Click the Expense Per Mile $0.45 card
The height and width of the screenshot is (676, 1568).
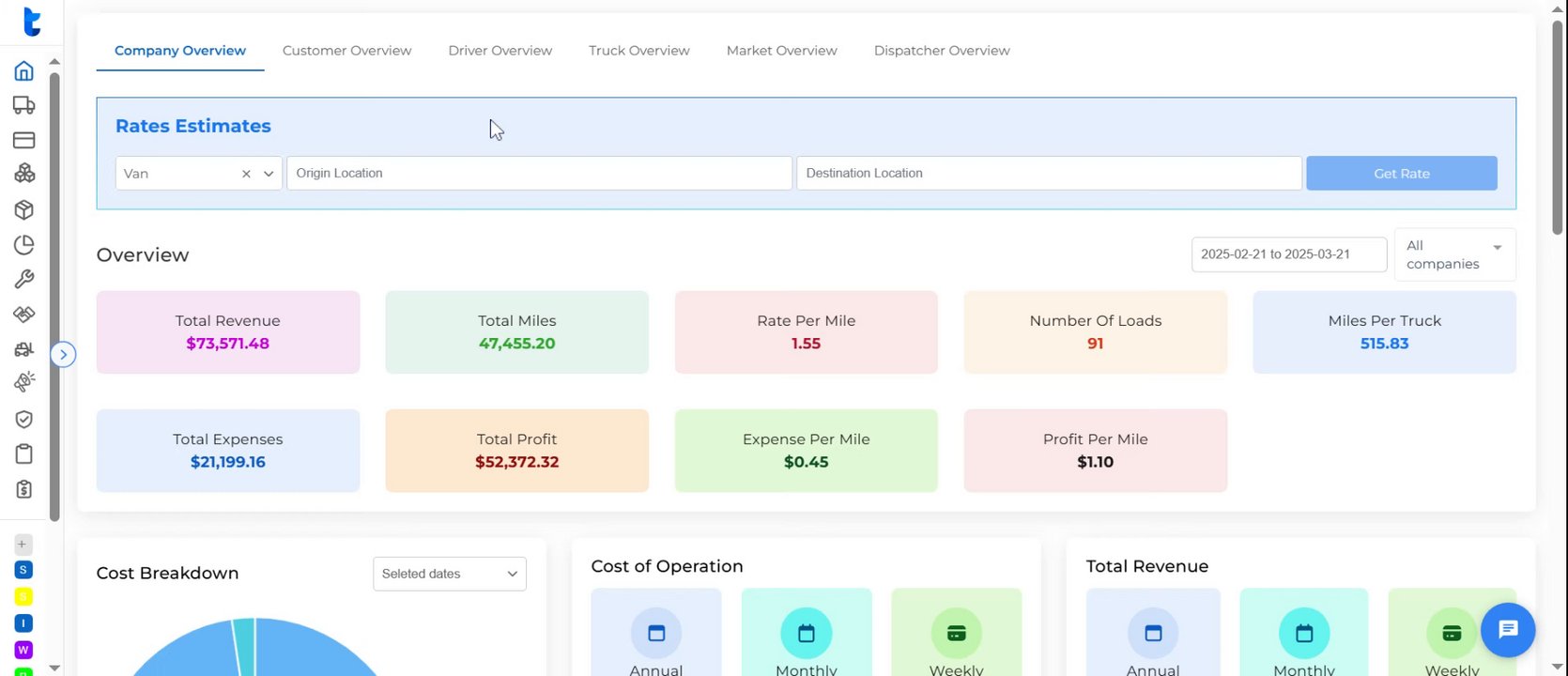(x=806, y=451)
